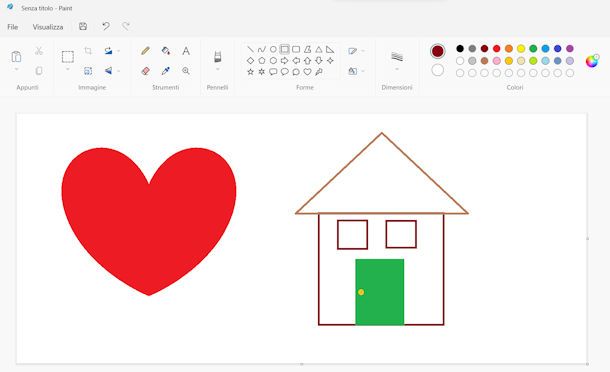The height and width of the screenshot is (372, 610).
Task: Pick the Right arrow shape
Action: pos(284,61)
